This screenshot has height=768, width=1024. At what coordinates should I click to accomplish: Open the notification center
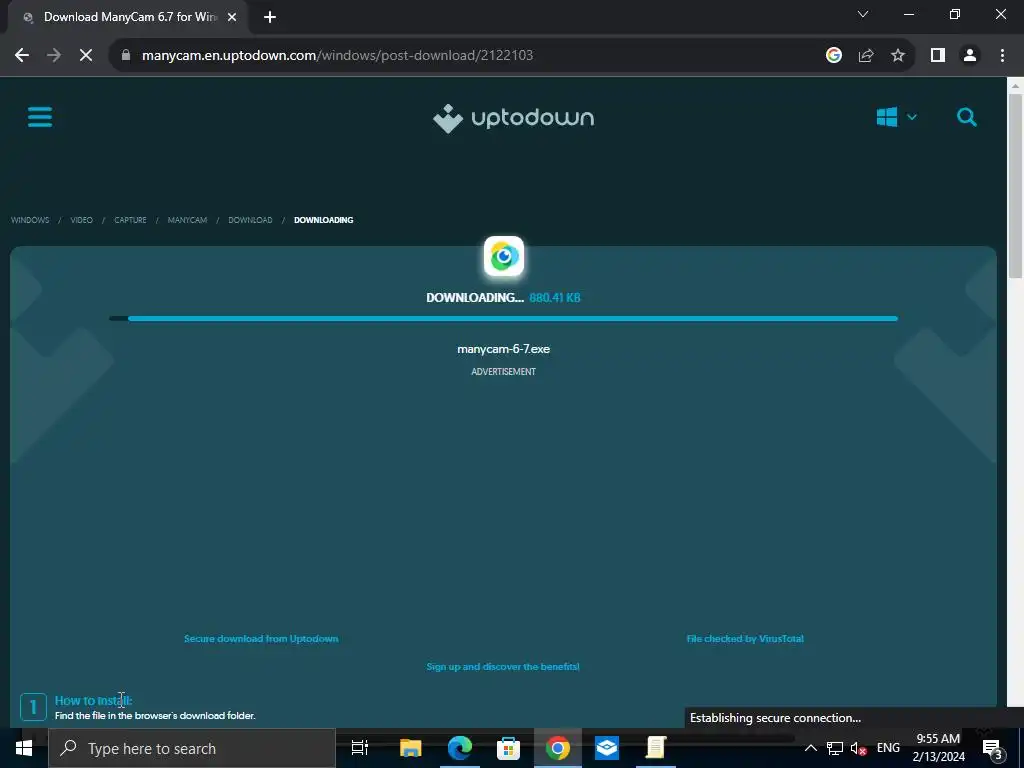click(x=993, y=748)
